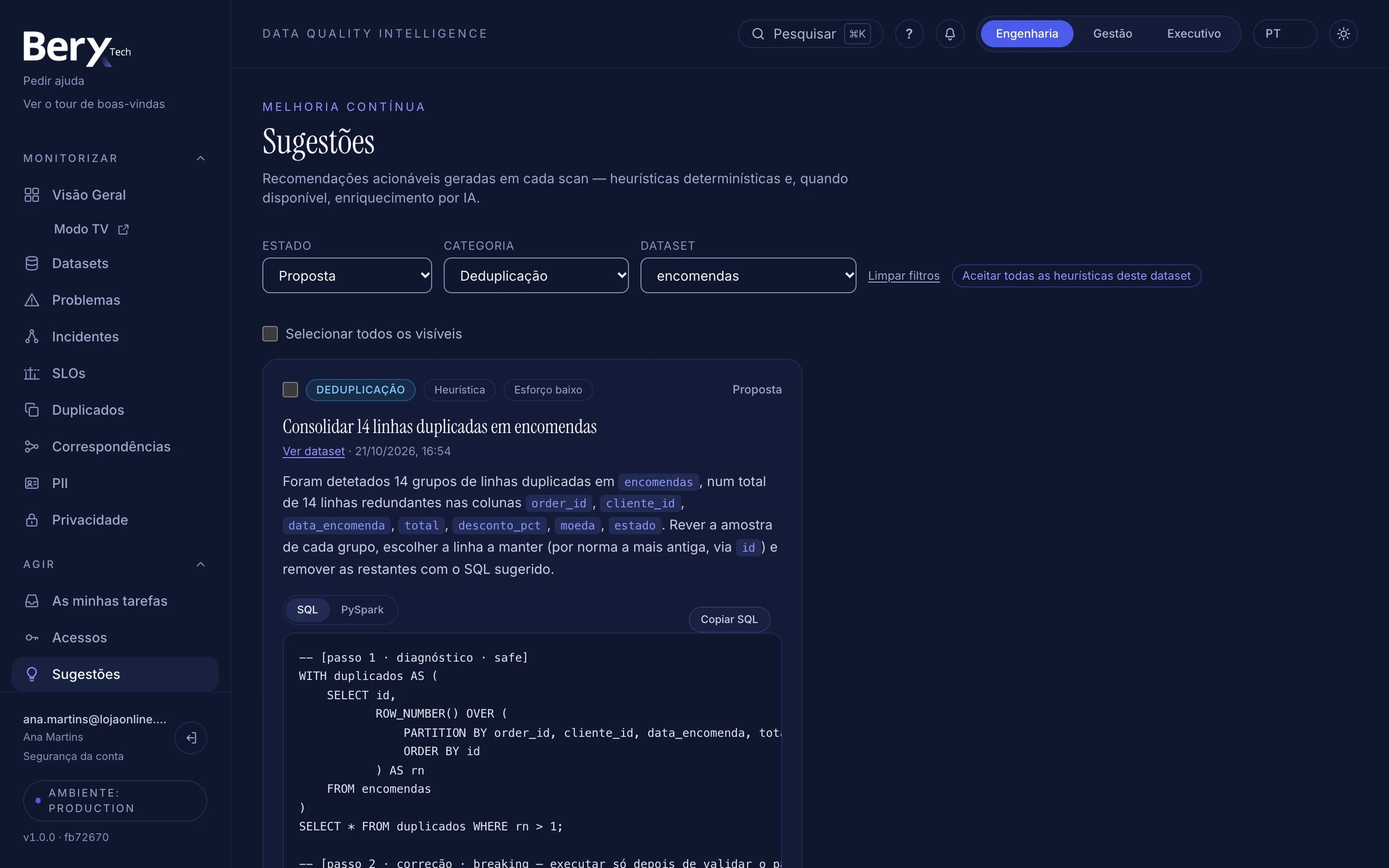Open the help question mark icon
This screenshot has height=868, width=1389.
909,34
